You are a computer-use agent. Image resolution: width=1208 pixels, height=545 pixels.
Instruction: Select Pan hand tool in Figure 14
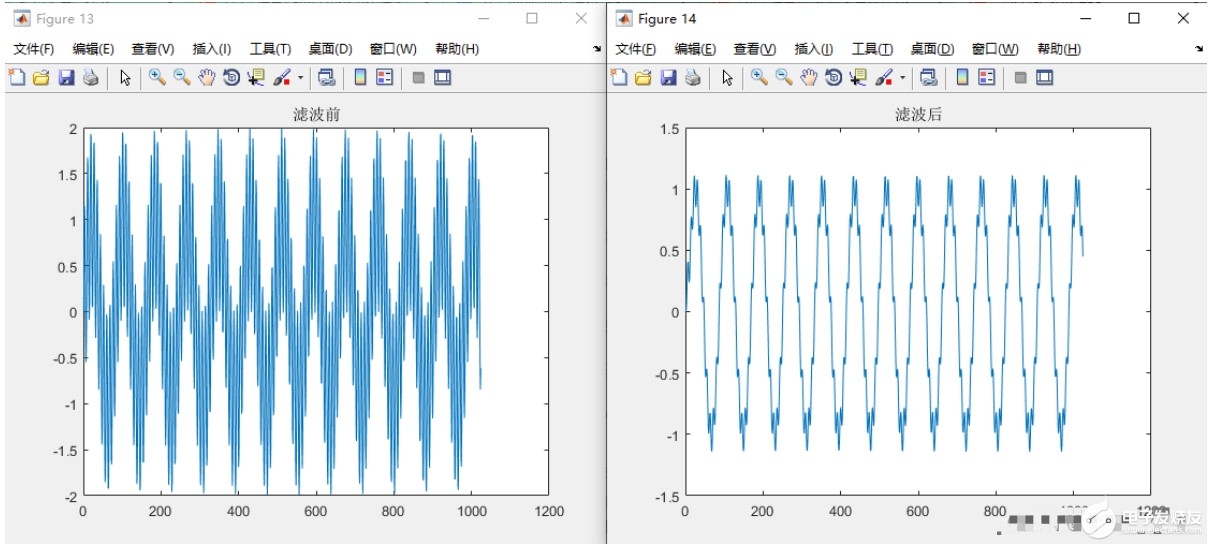(x=809, y=77)
